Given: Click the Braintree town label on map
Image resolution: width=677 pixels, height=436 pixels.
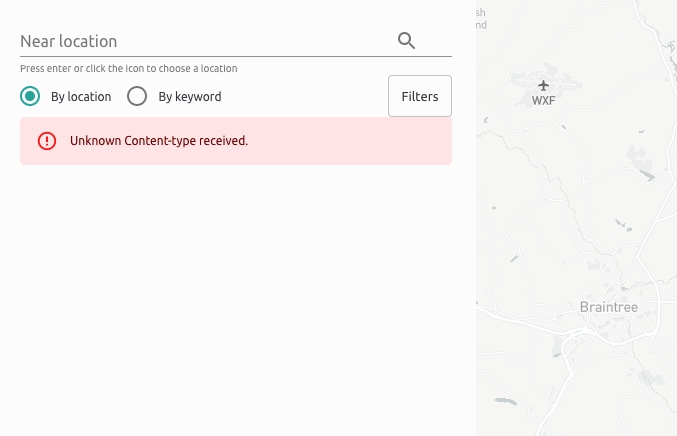Looking at the screenshot, I should coord(609,307).
